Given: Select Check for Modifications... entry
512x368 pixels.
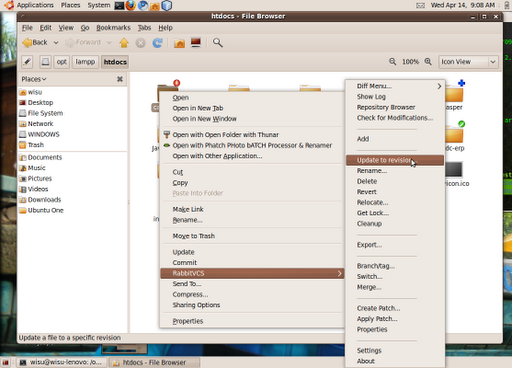Looking at the screenshot, I should [x=395, y=118].
